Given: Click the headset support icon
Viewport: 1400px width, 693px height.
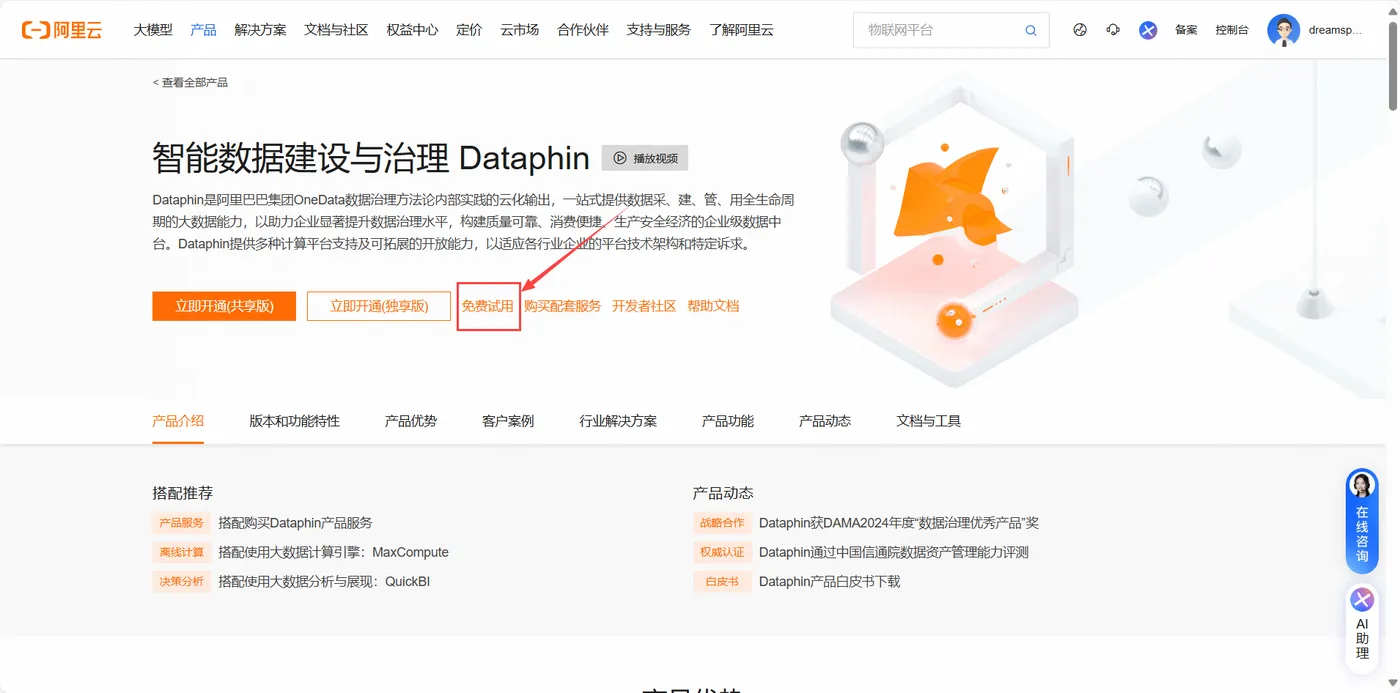Looking at the screenshot, I should coord(1113,30).
